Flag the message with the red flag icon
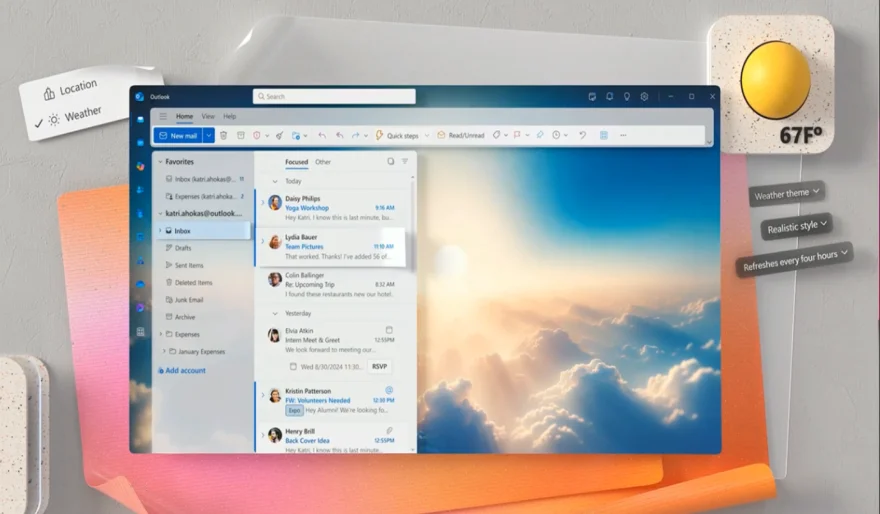The width and height of the screenshot is (880, 514). point(517,135)
